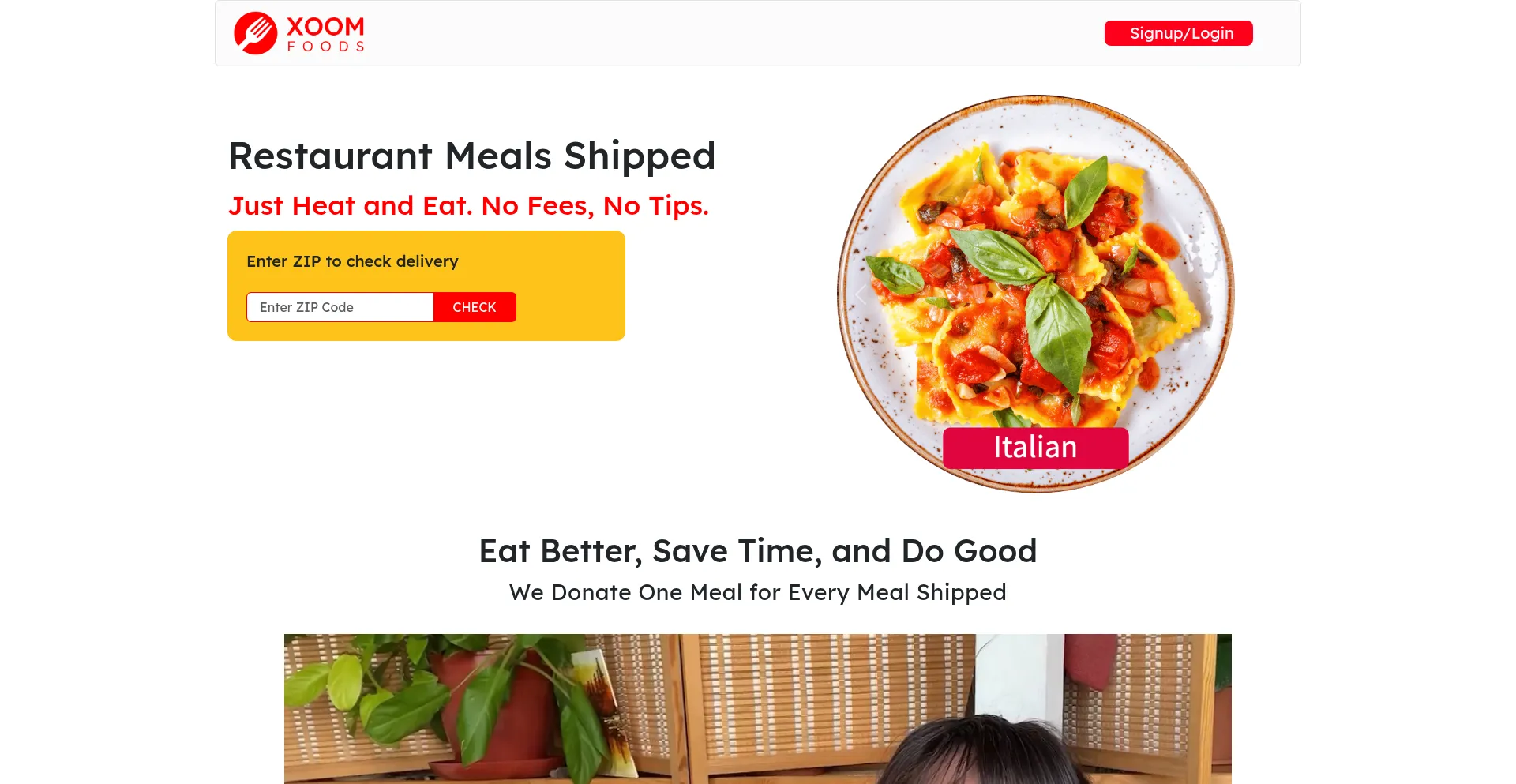Open the bottom photo with bamboo screen
Viewport: 1516px width, 784px height.
pos(757,709)
